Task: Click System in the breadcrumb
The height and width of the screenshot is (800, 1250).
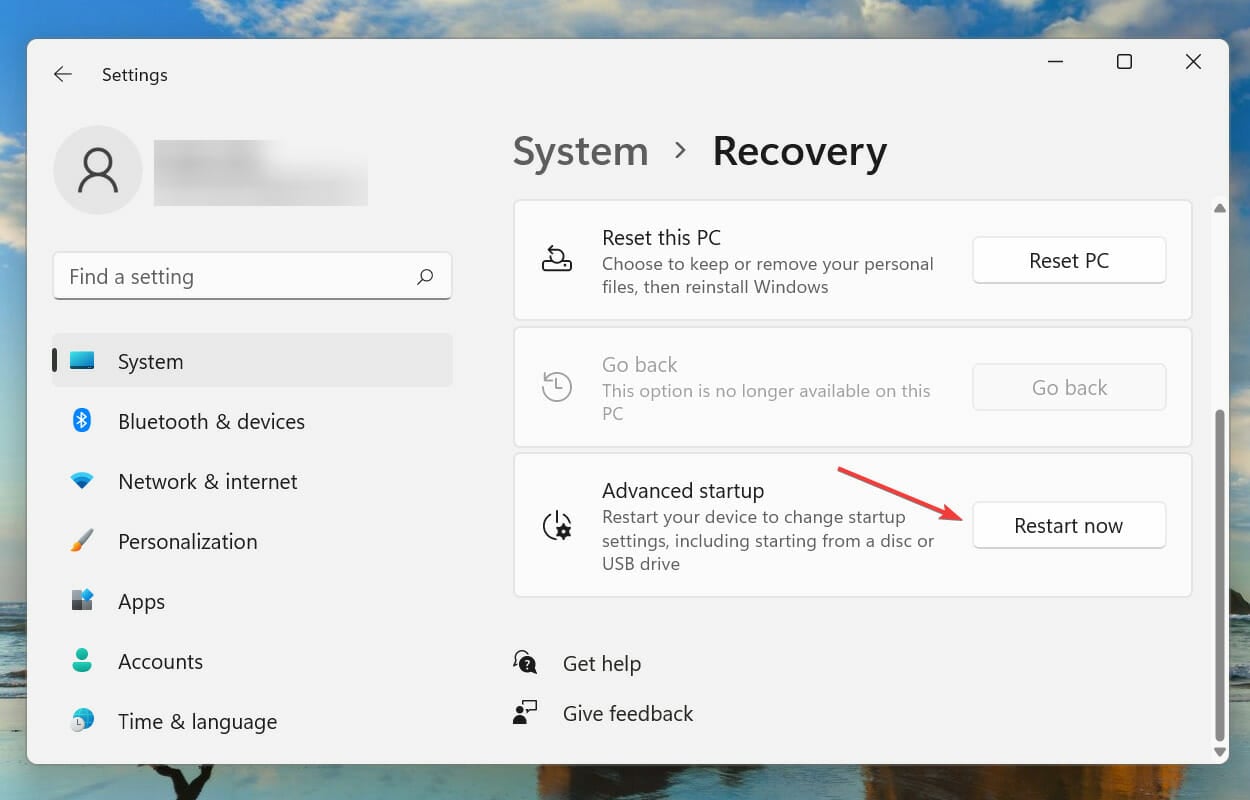Action: (580, 151)
